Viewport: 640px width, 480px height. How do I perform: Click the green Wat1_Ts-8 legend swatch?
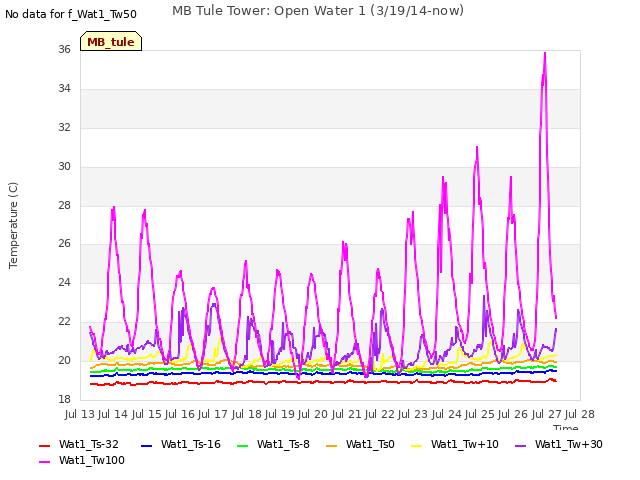[242, 446]
